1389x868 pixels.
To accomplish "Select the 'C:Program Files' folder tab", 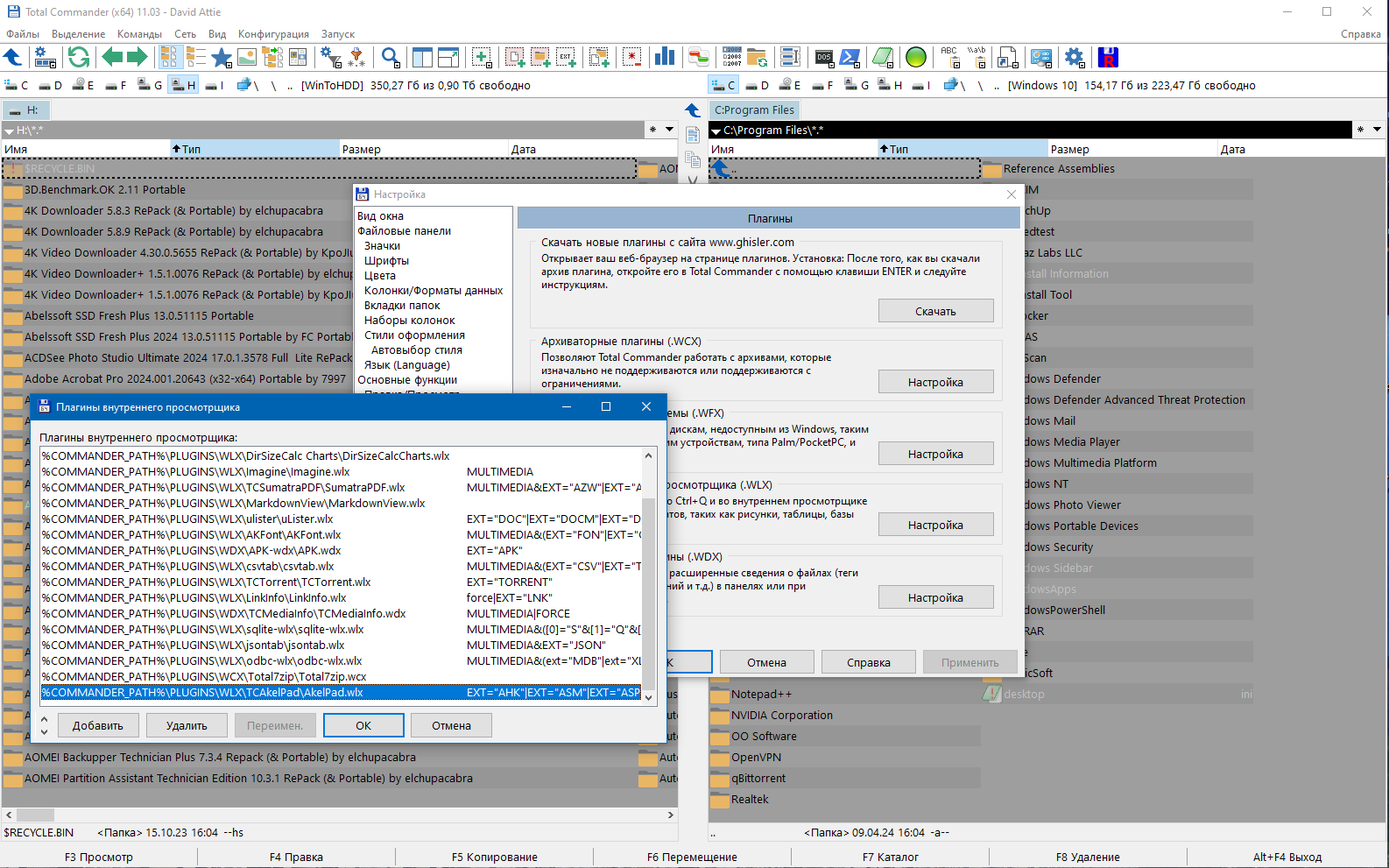I will (754, 110).
